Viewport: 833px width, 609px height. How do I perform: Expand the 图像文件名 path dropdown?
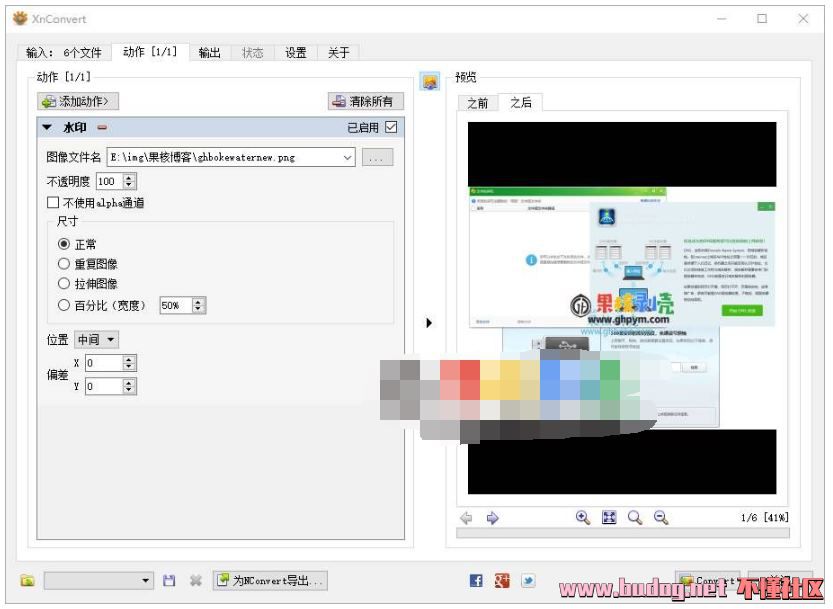347,157
